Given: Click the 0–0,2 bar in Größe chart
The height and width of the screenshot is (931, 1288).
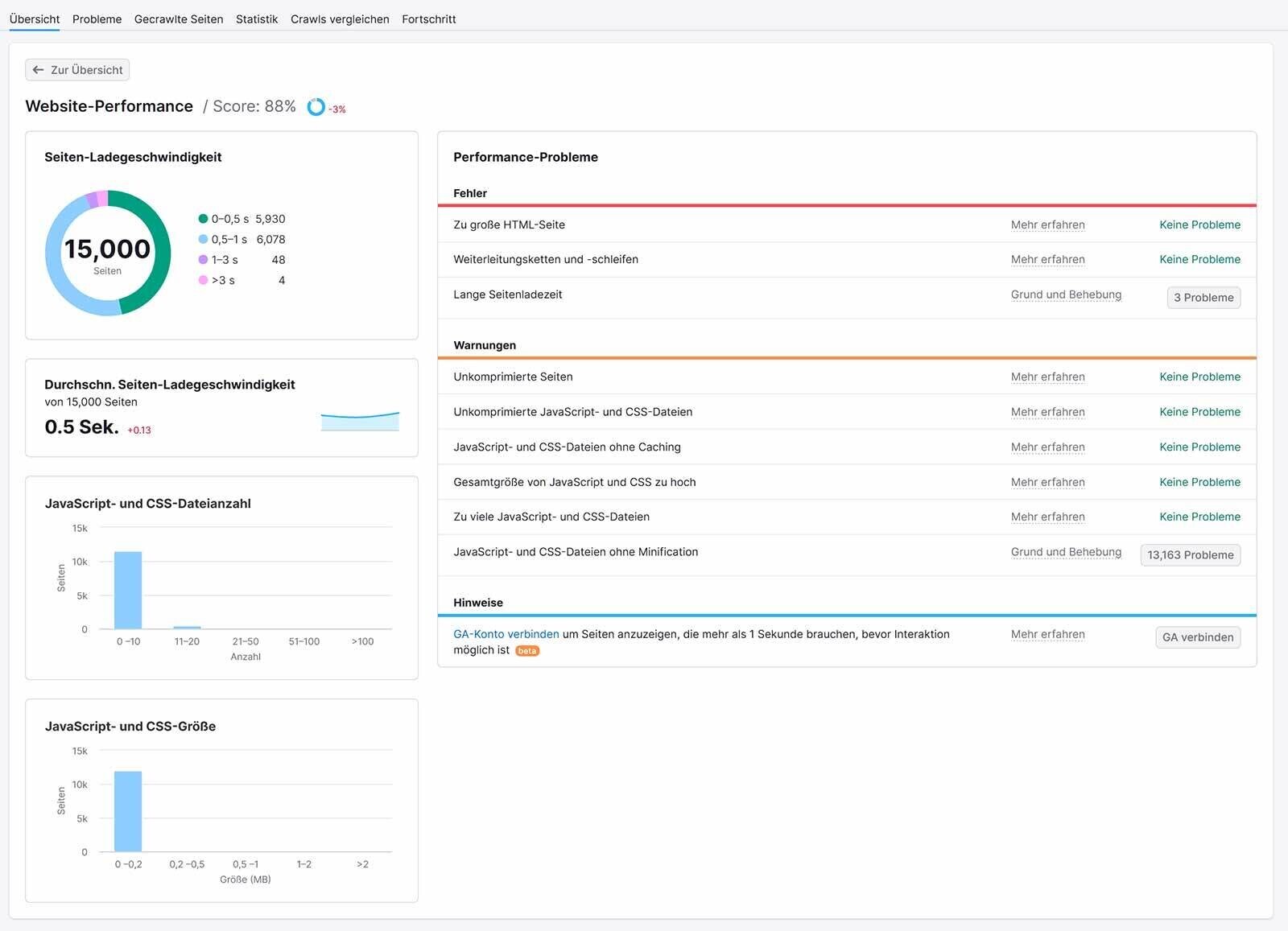Looking at the screenshot, I should (x=128, y=811).
